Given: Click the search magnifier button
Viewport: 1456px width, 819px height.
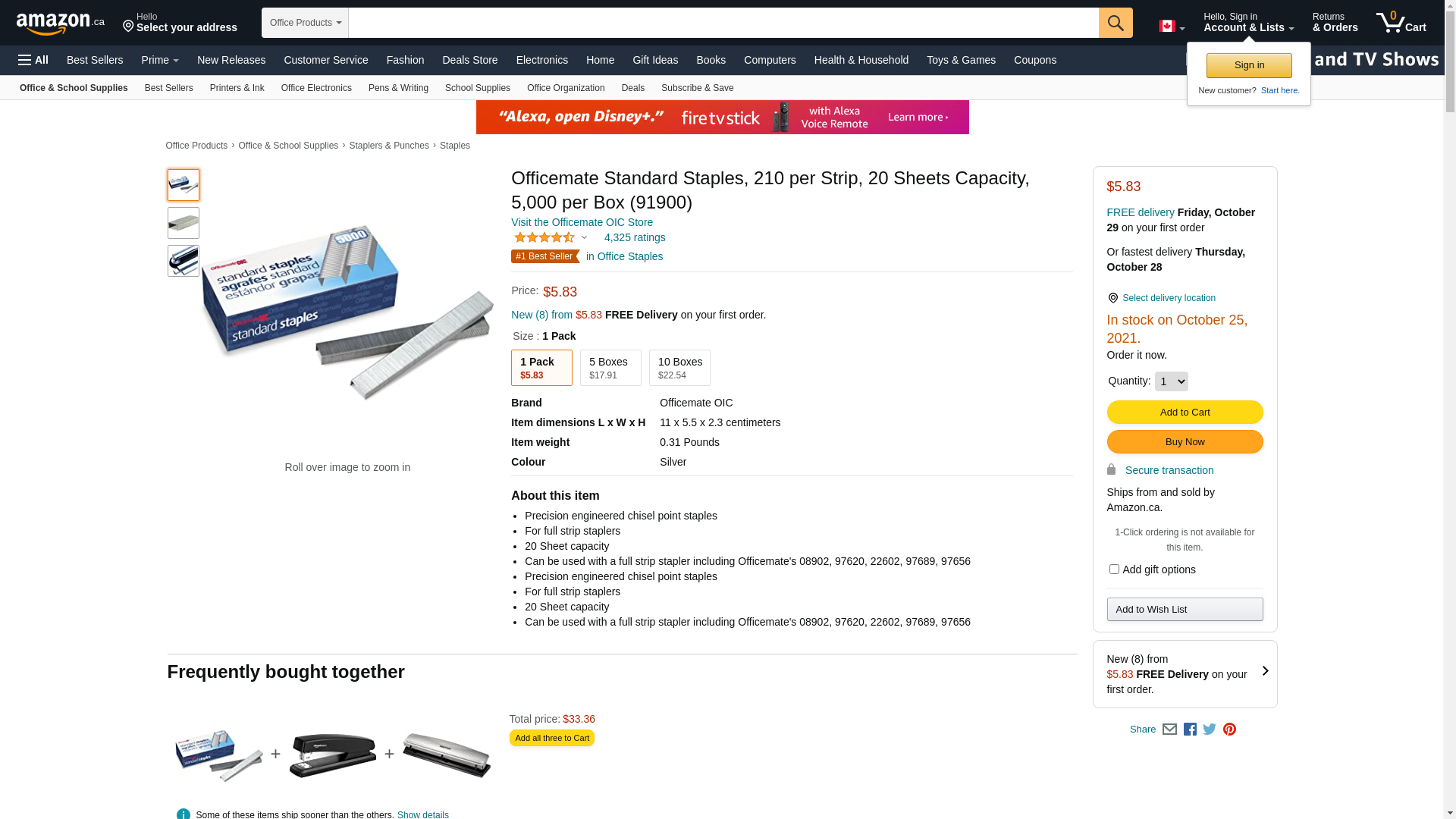Looking at the screenshot, I should click(1115, 23).
